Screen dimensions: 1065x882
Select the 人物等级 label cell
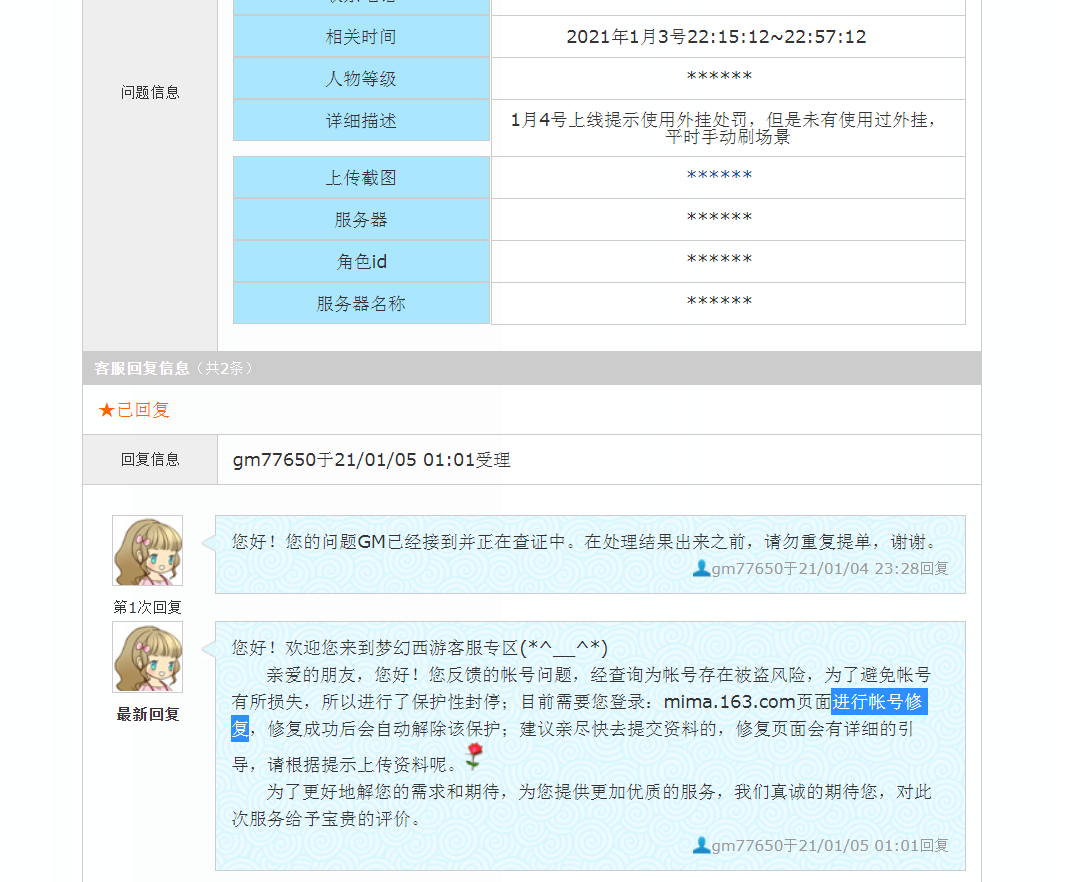pos(361,79)
